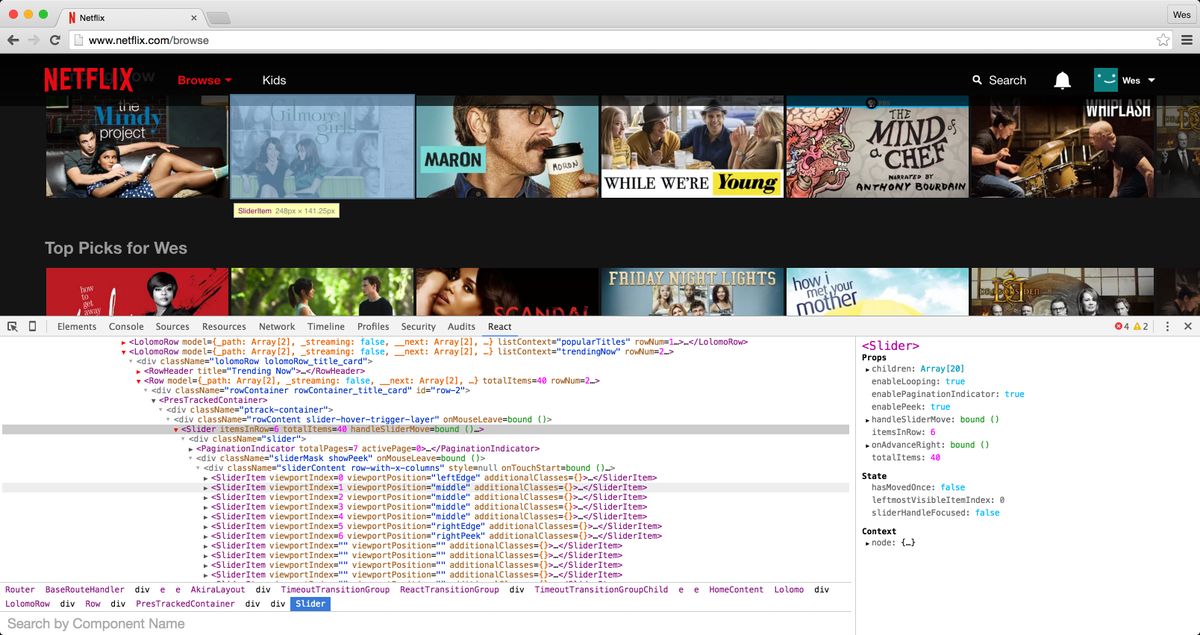Switch to the Console tab

click(126, 326)
